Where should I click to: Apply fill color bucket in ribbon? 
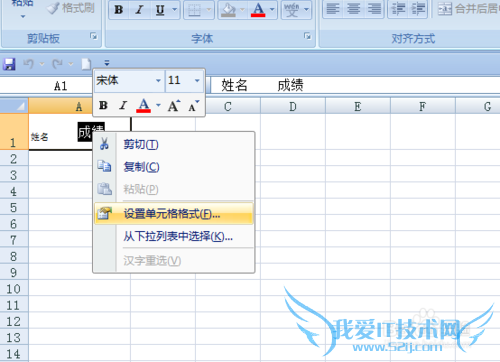229,10
